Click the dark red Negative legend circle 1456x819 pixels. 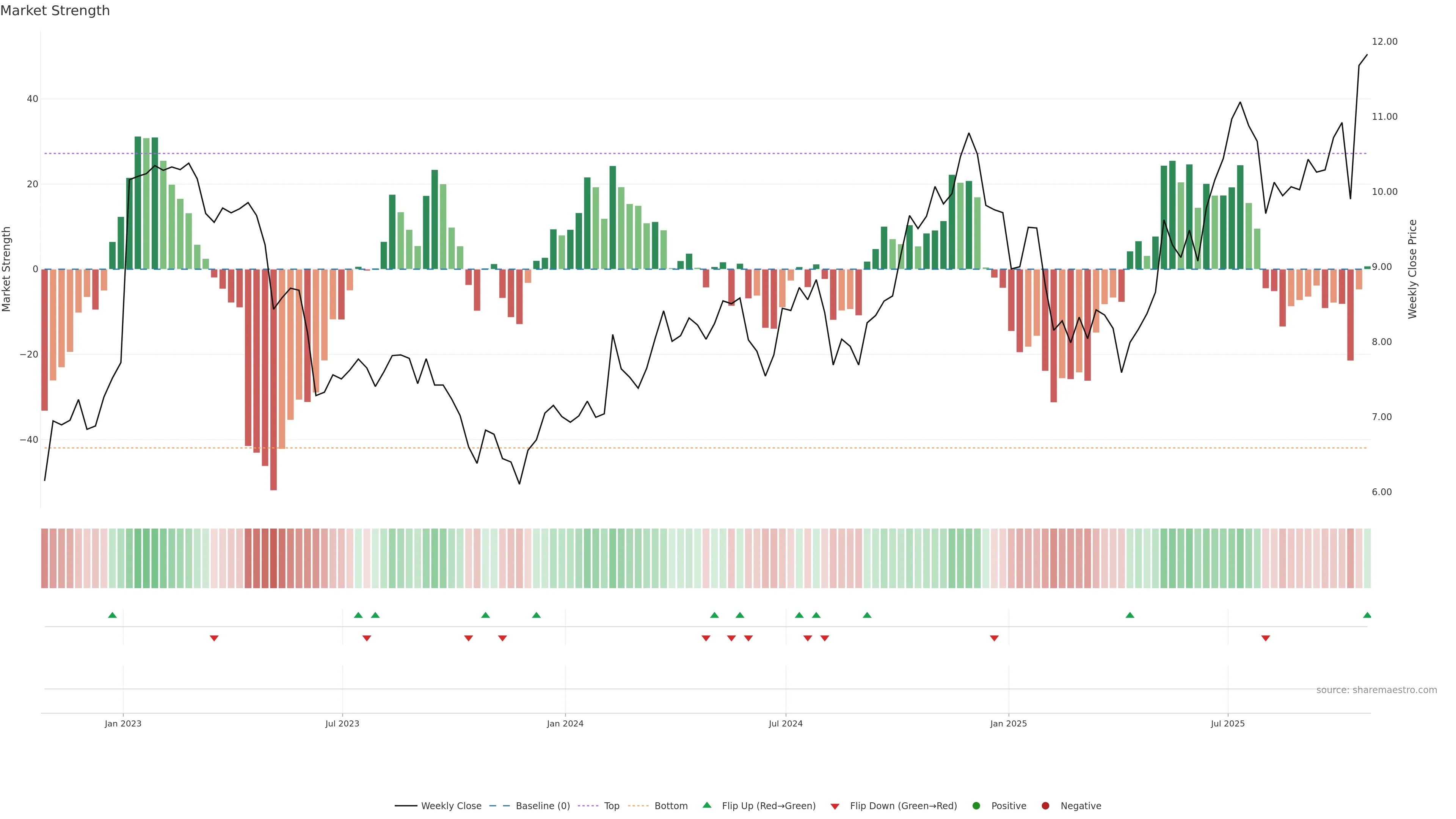click(1045, 806)
